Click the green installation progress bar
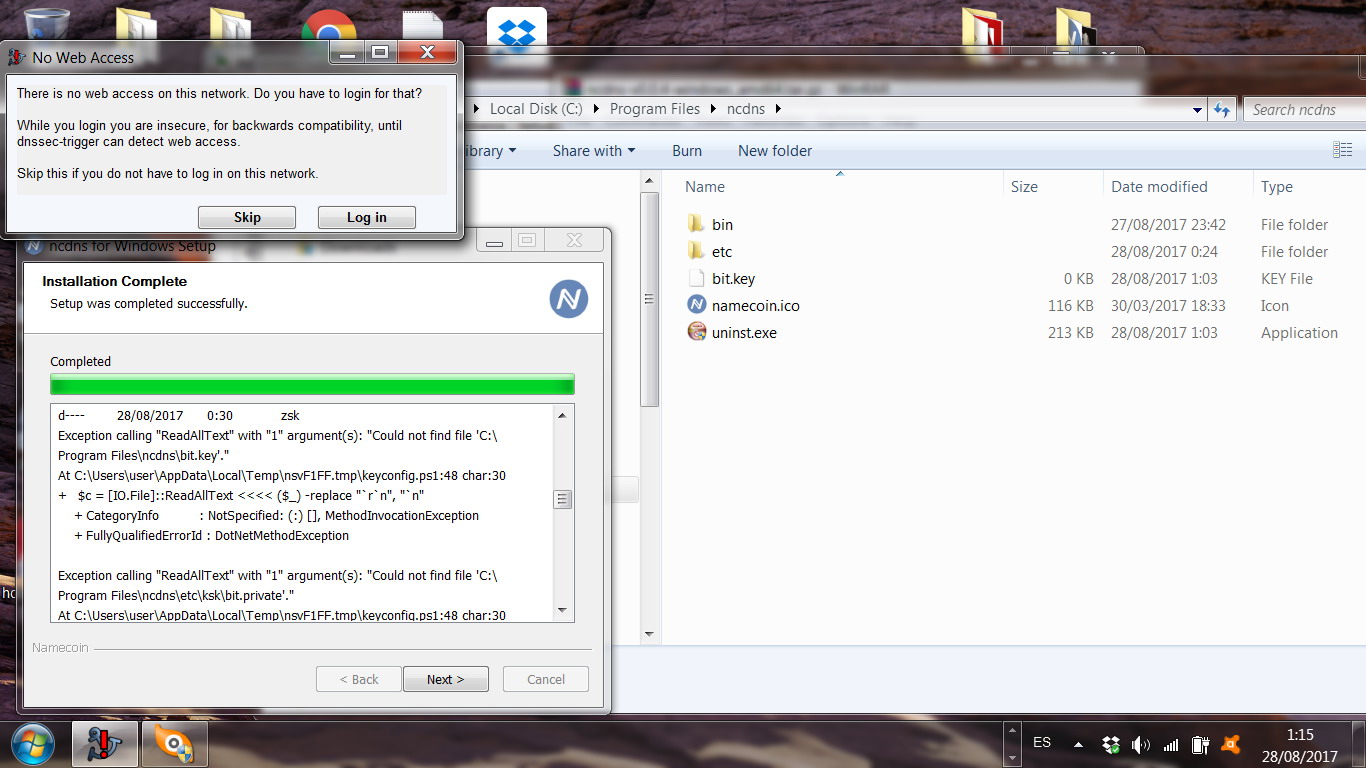 click(312, 384)
